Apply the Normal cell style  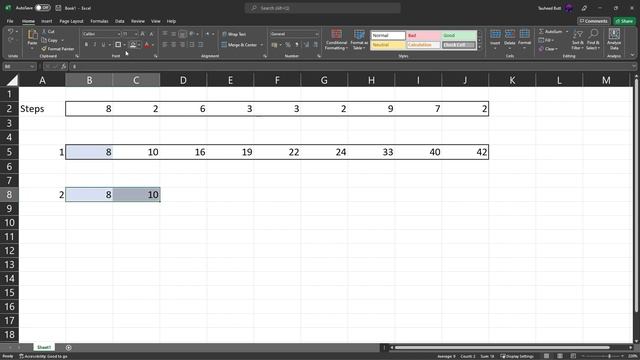(x=388, y=36)
